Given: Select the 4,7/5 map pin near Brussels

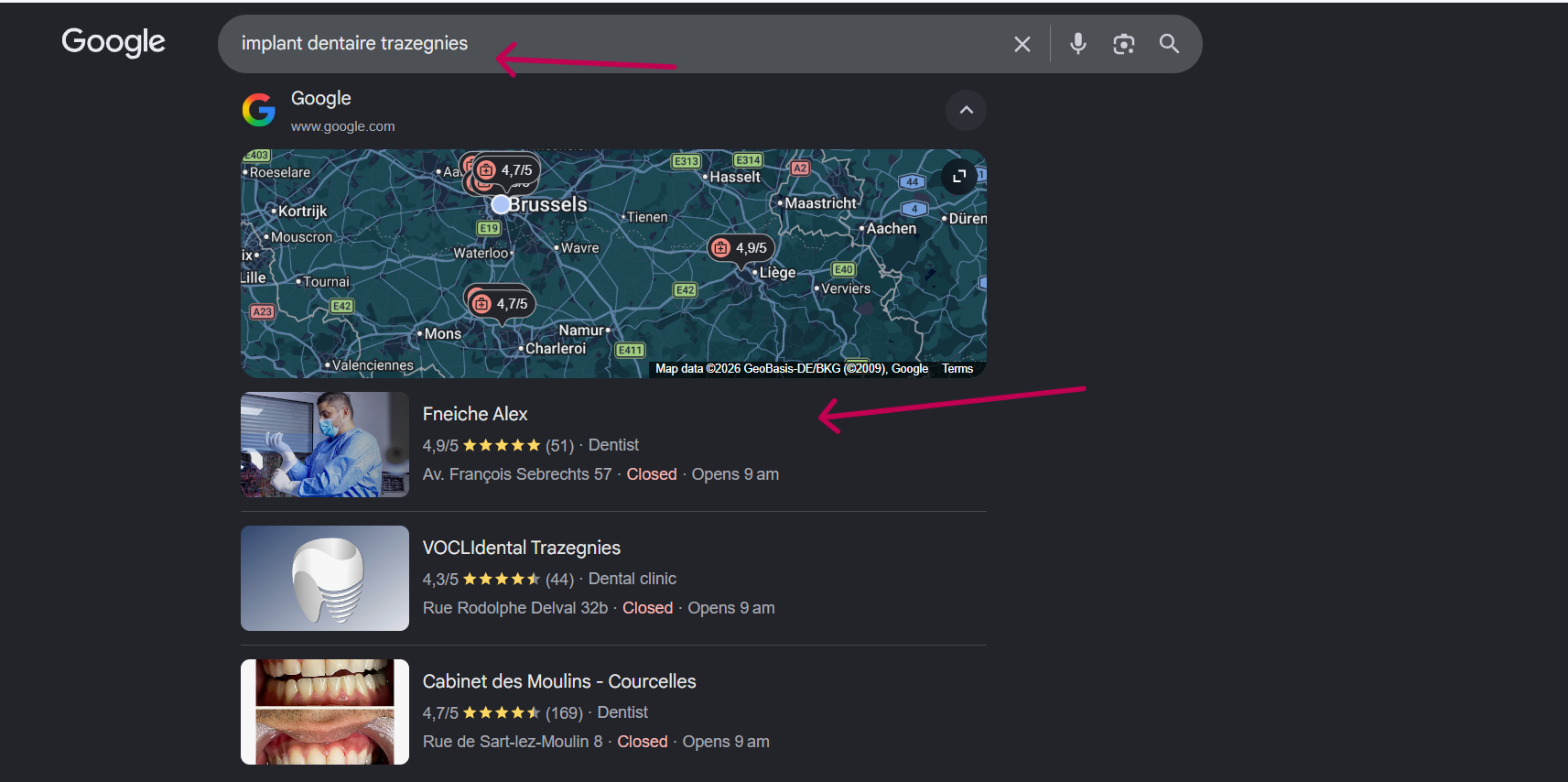Looking at the screenshot, I should pyautogui.click(x=506, y=170).
